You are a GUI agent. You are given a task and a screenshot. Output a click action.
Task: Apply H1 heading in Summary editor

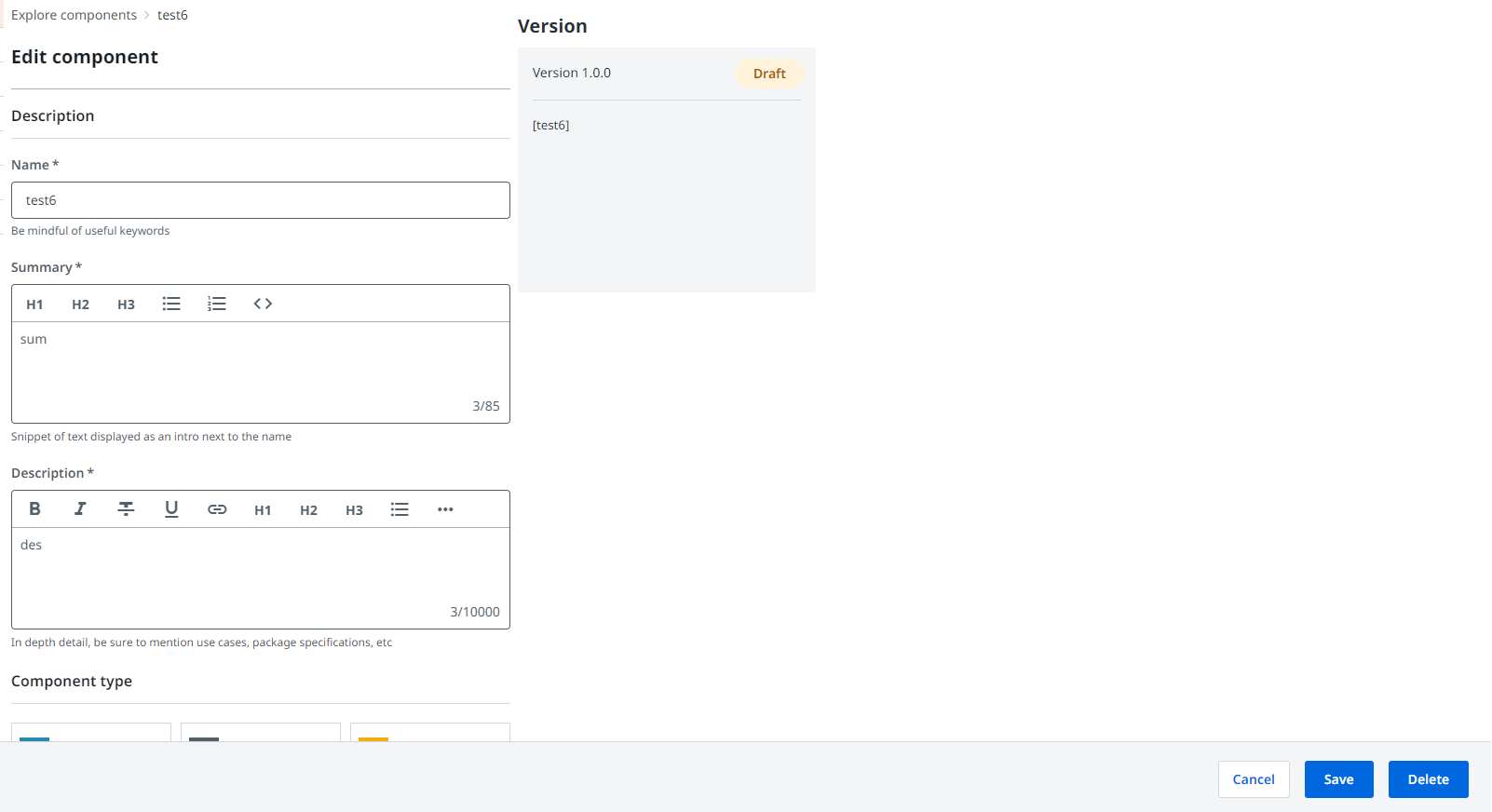click(x=34, y=304)
